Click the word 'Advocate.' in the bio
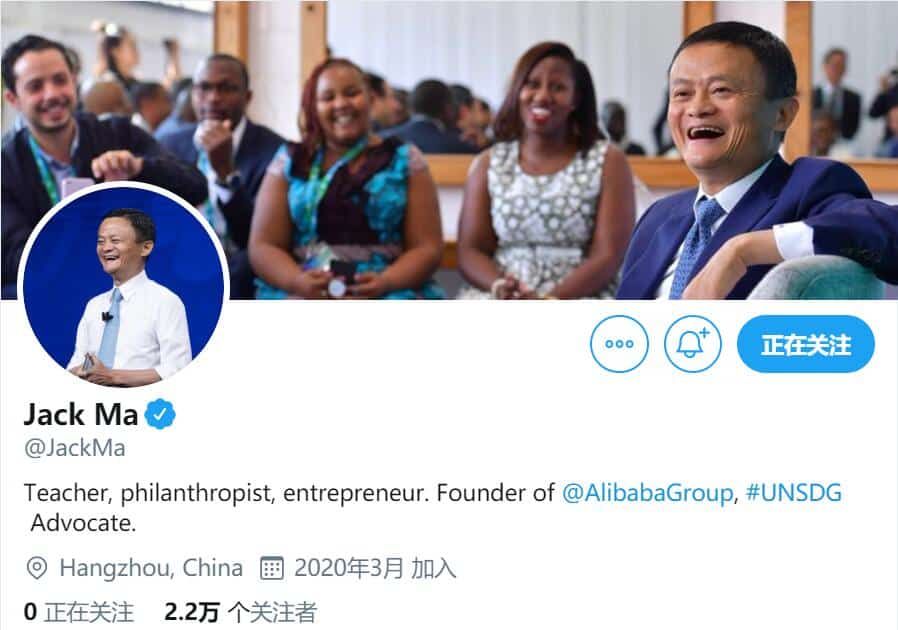 click(x=83, y=522)
